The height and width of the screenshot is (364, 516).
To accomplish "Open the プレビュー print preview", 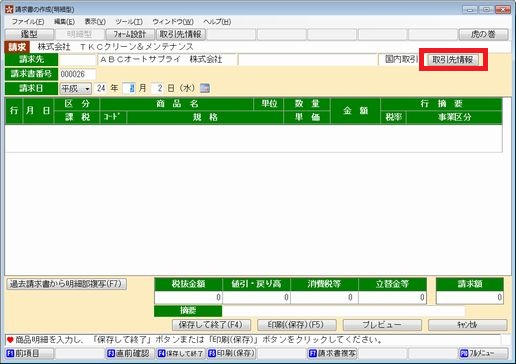I will pyautogui.click(x=382, y=325).
